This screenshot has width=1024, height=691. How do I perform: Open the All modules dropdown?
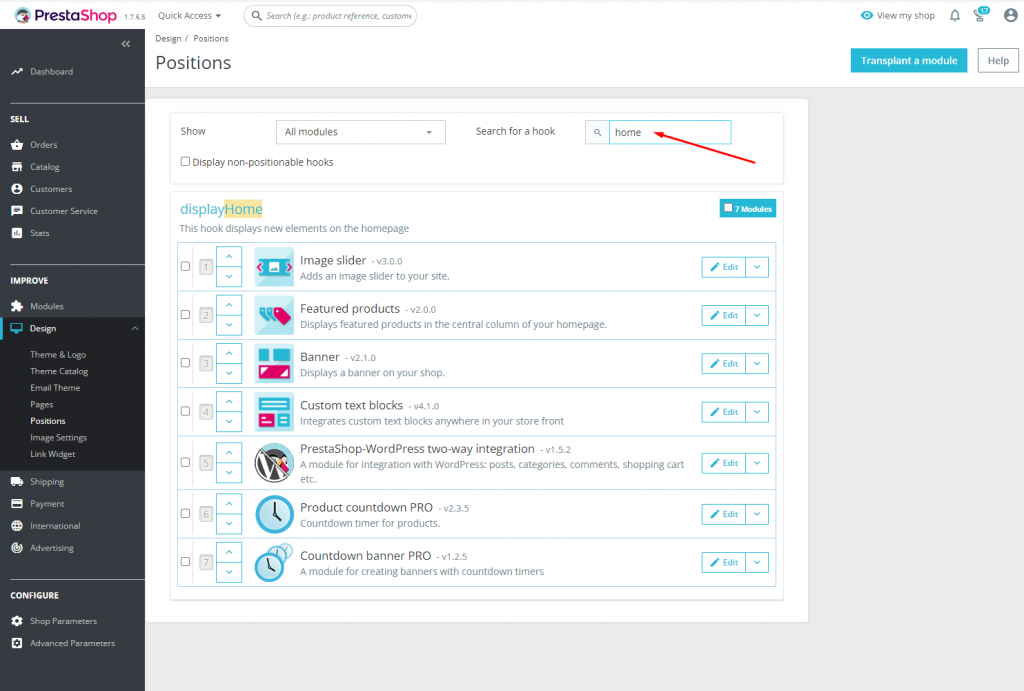point(360,131)
